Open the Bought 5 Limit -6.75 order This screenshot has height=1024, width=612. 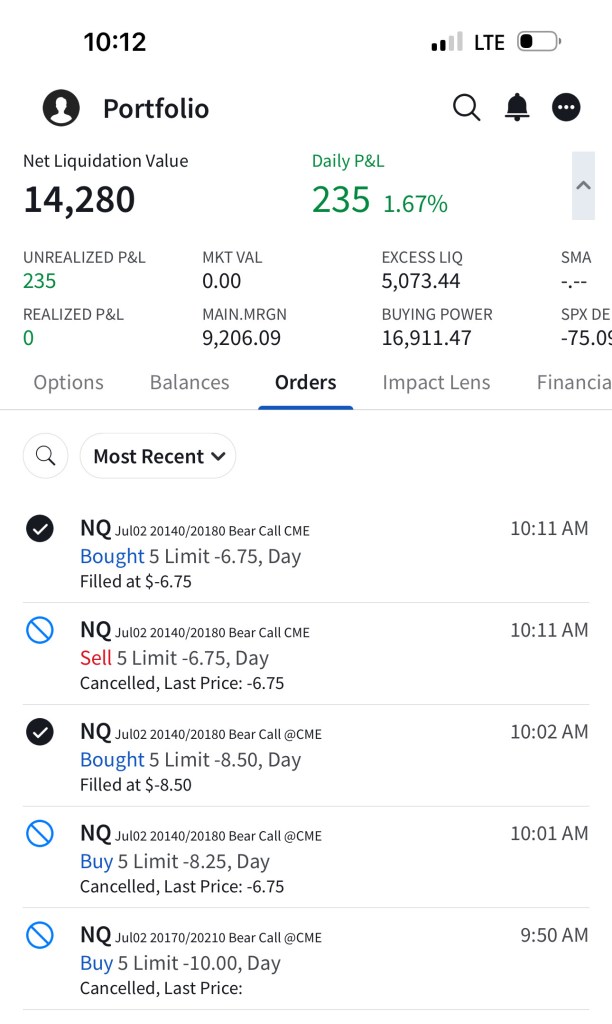[190, 556]
